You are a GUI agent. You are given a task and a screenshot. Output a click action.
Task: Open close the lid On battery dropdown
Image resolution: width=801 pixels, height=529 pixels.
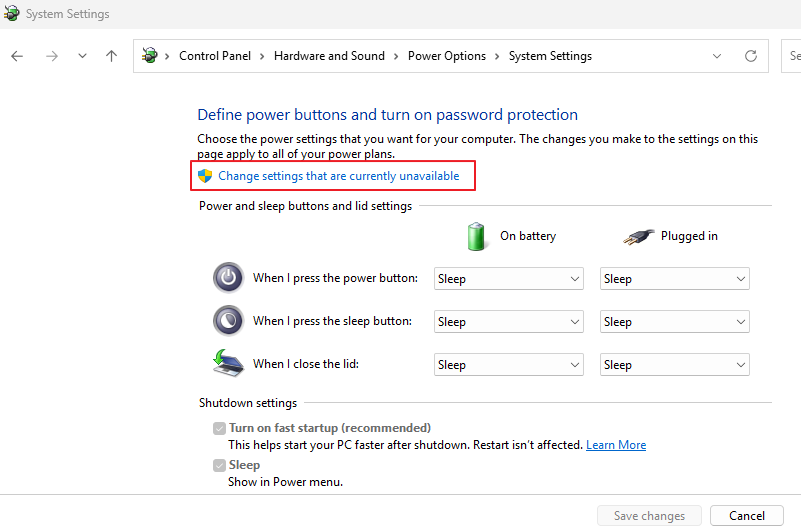pyautogui.click(x=508, y=365)
